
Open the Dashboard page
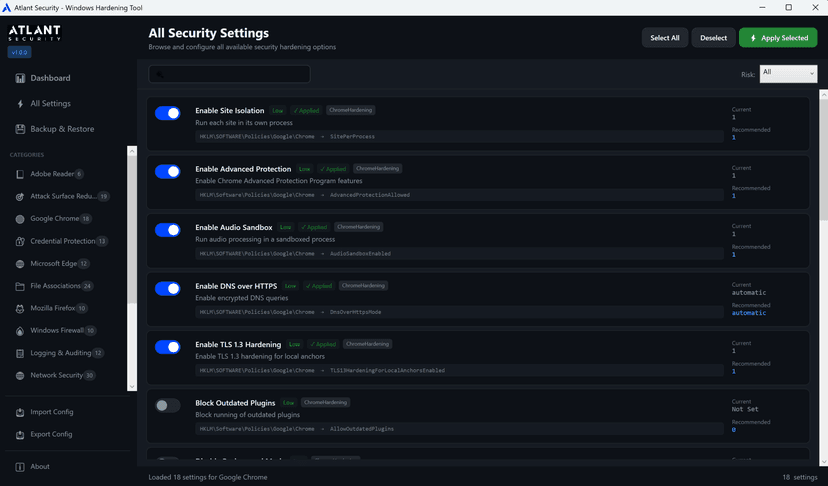click(x=50, y=78)
